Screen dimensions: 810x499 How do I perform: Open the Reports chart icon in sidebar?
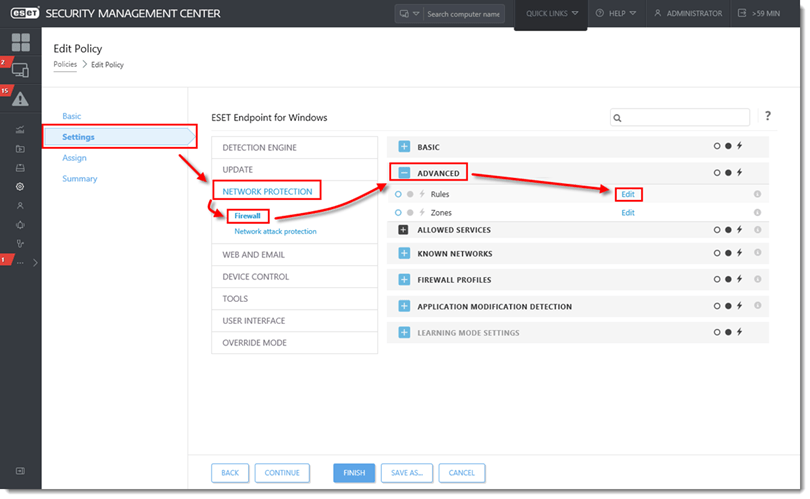click(x=20, y=130)
